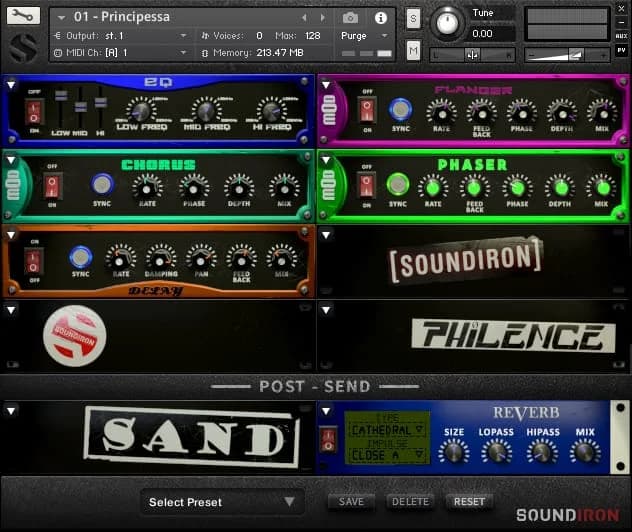Click the Delay sync button
632x532 pixels.
pos(81,257)
